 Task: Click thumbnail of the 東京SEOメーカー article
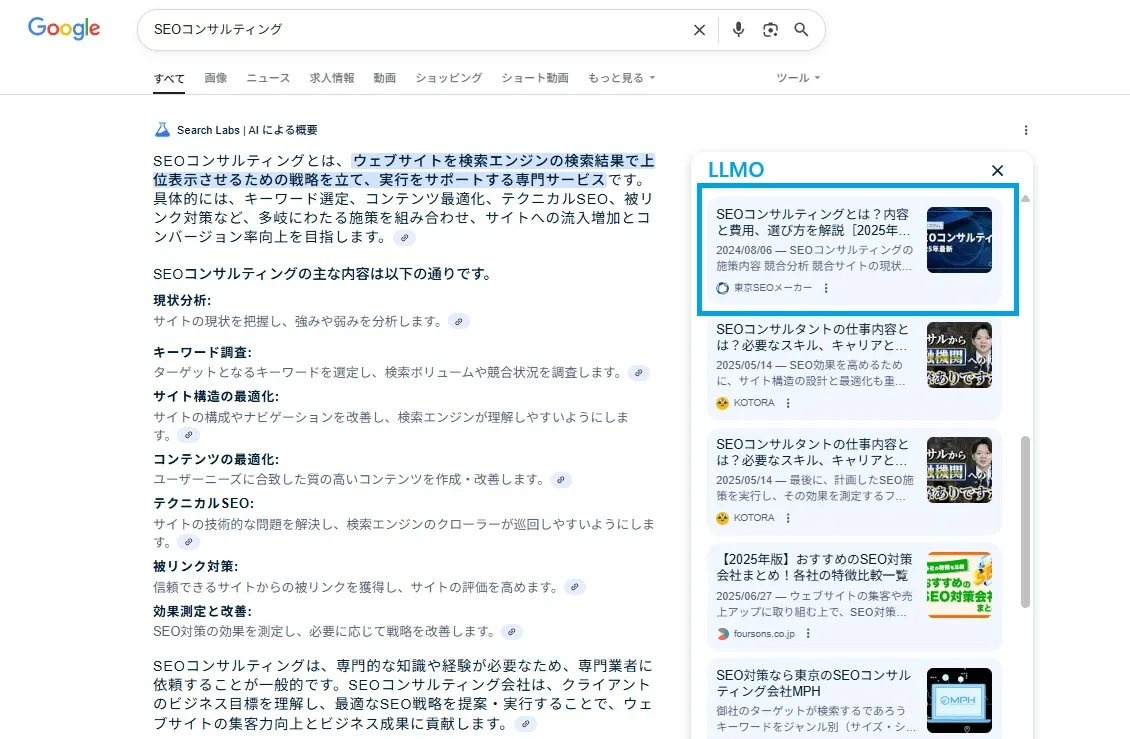click(x=959, y=240)
